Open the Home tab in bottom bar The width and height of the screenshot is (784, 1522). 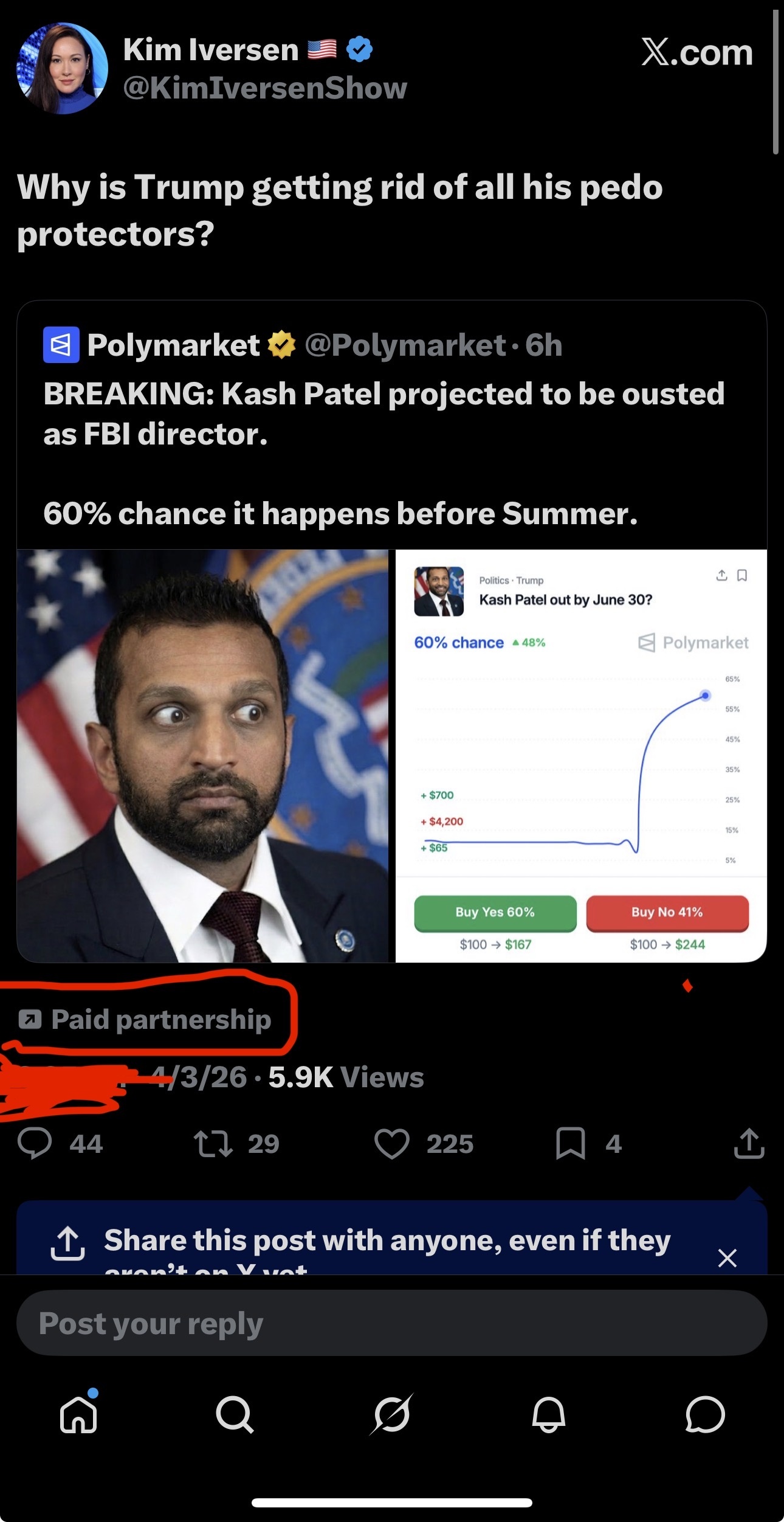pos(79,1414)
